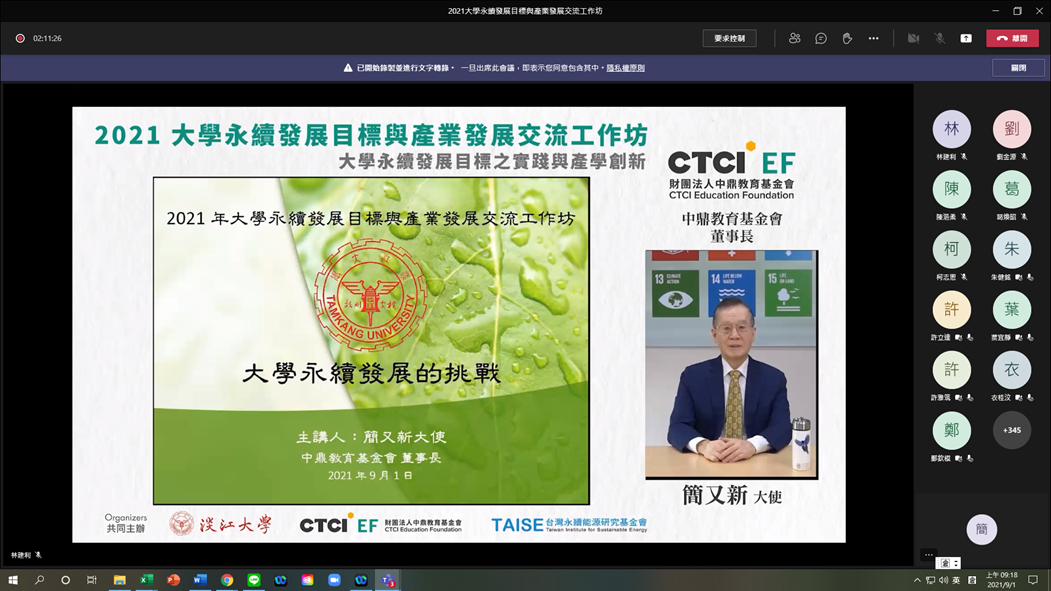Image resolution: width=1051 pixels, height=591 pixels.
Task: Open the LINE app in taskbar
Action: (x=254, y=580)
